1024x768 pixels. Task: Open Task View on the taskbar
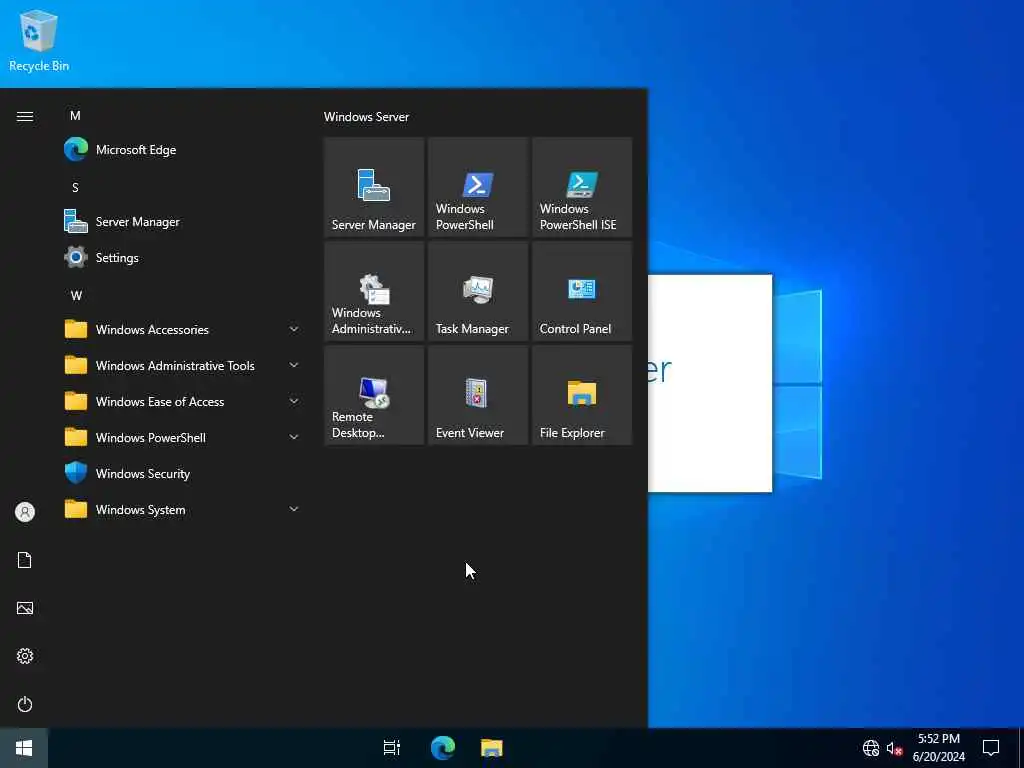[x=392, y=748]
